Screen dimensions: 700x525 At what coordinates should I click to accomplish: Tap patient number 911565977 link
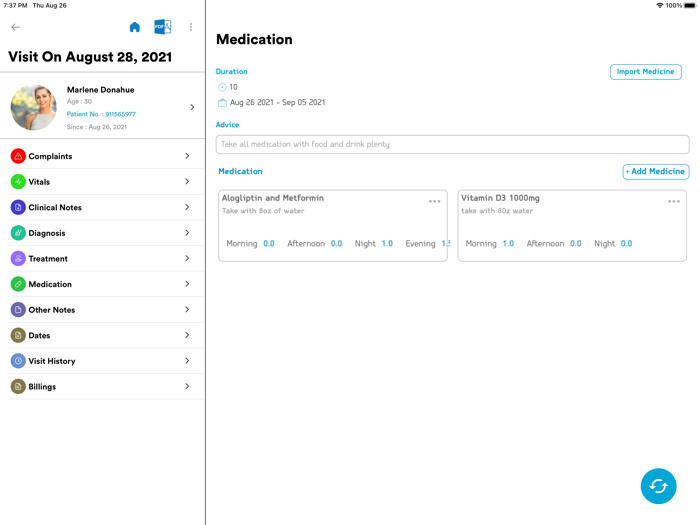101,114
